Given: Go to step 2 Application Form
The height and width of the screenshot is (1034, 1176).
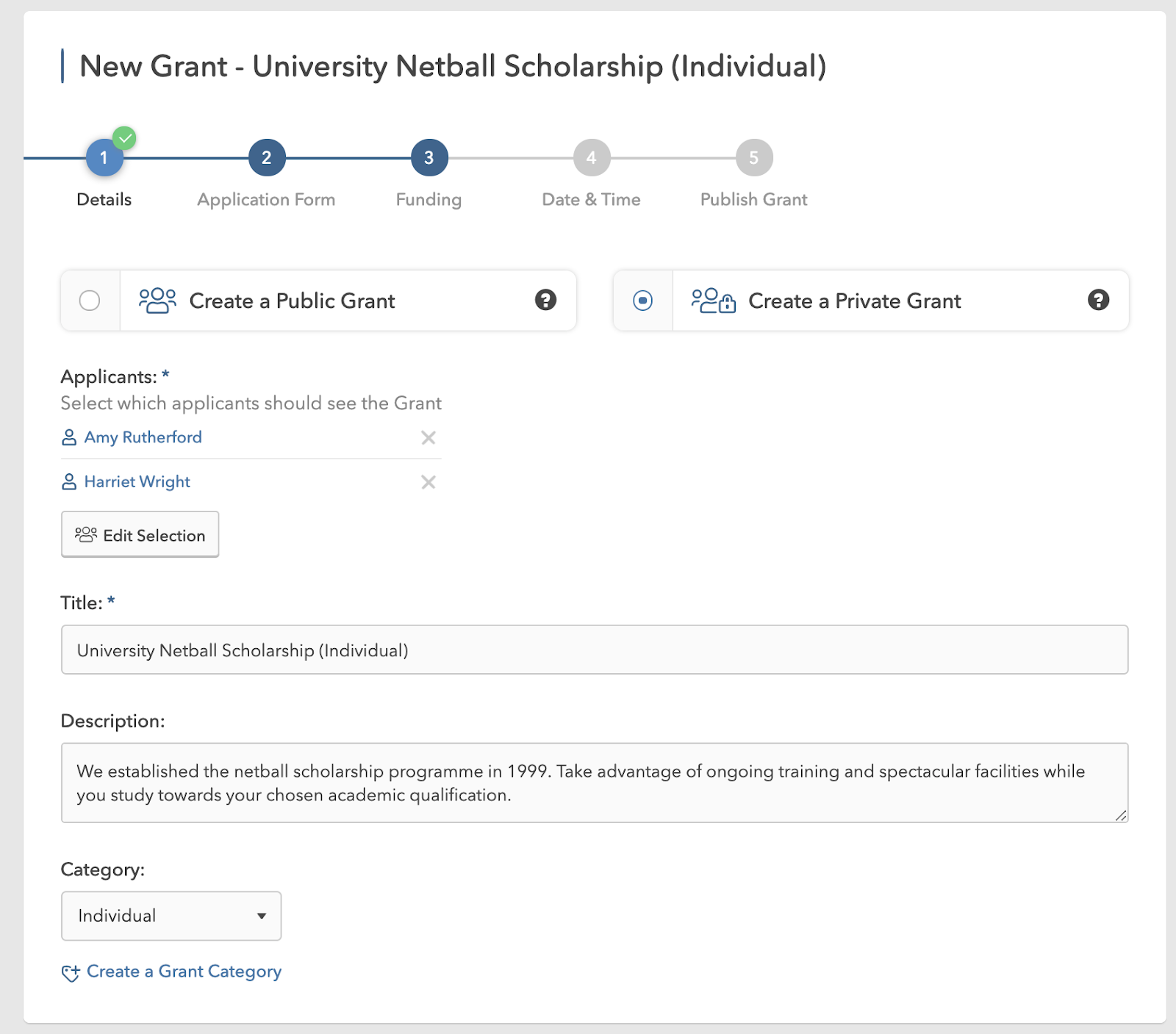Looking at the screenshot, I should (x=266, y=157).
